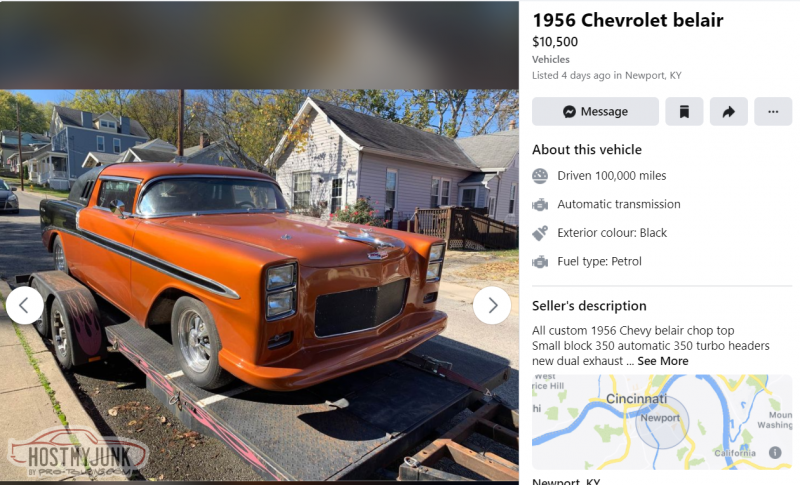
Task: Share listing using arrow icon
Action: (x=729, y=111)
